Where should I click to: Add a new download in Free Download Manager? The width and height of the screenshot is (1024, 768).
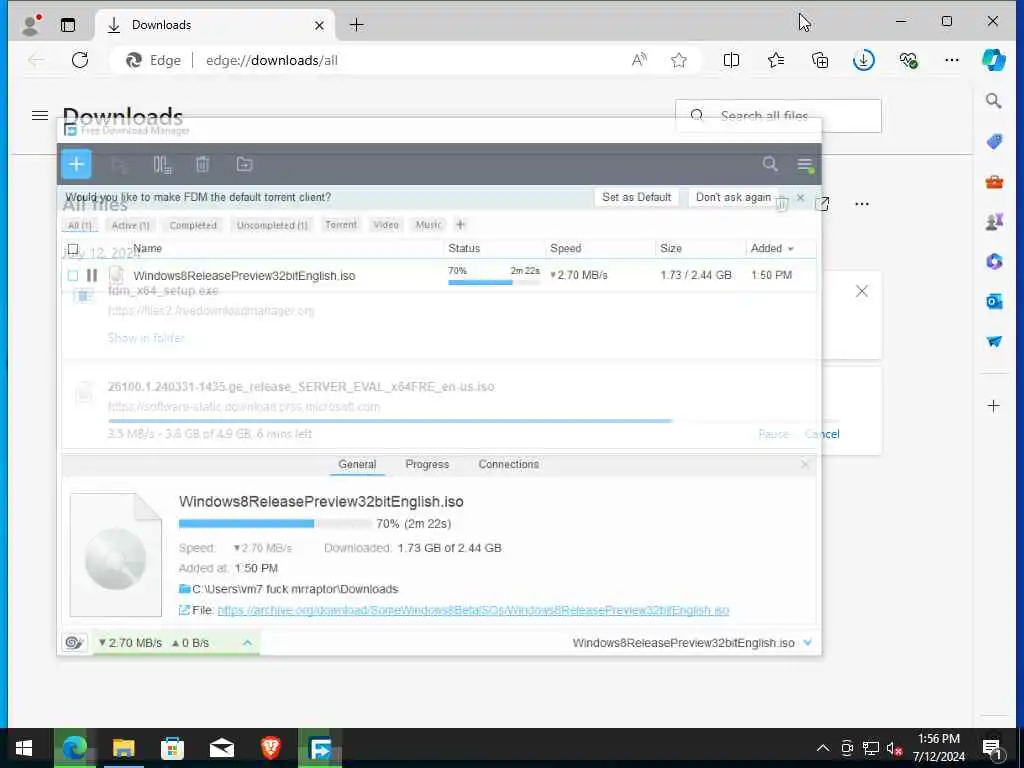[x=76, y=164]
